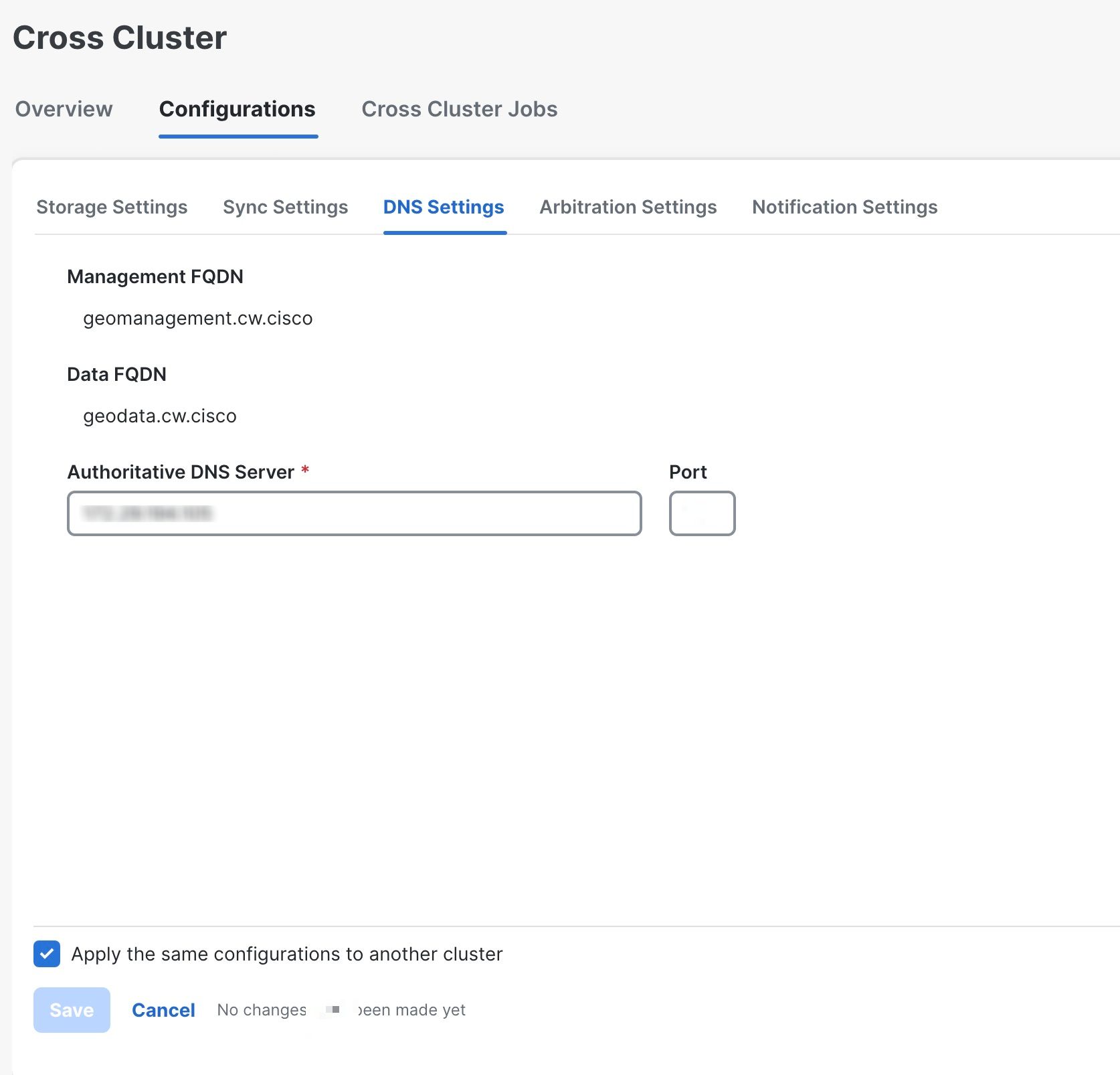Uncheck apply same configurations to another cluster
This screenshot has height=1075, width=1120.
point(47,954)
